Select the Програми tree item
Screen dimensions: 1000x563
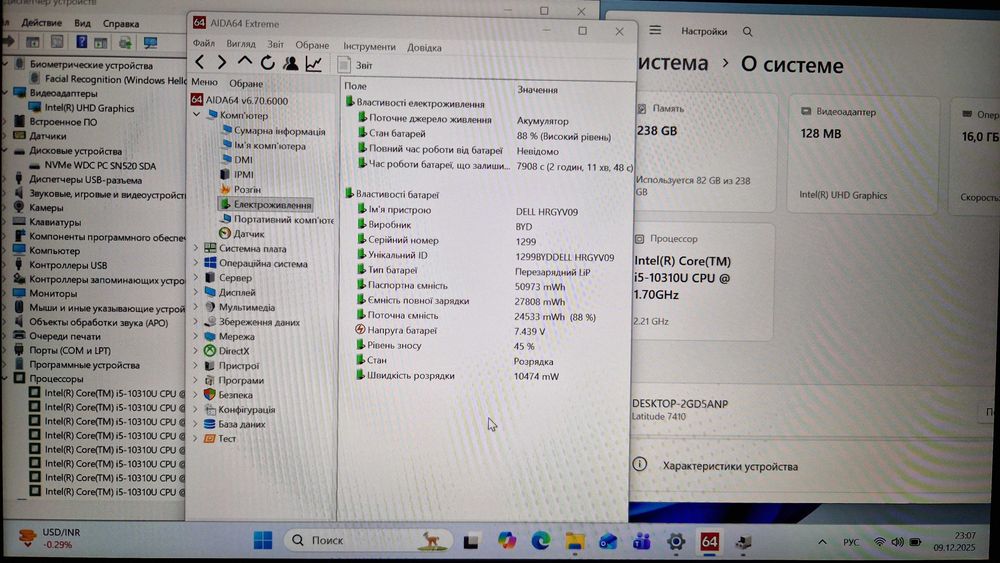234,380
